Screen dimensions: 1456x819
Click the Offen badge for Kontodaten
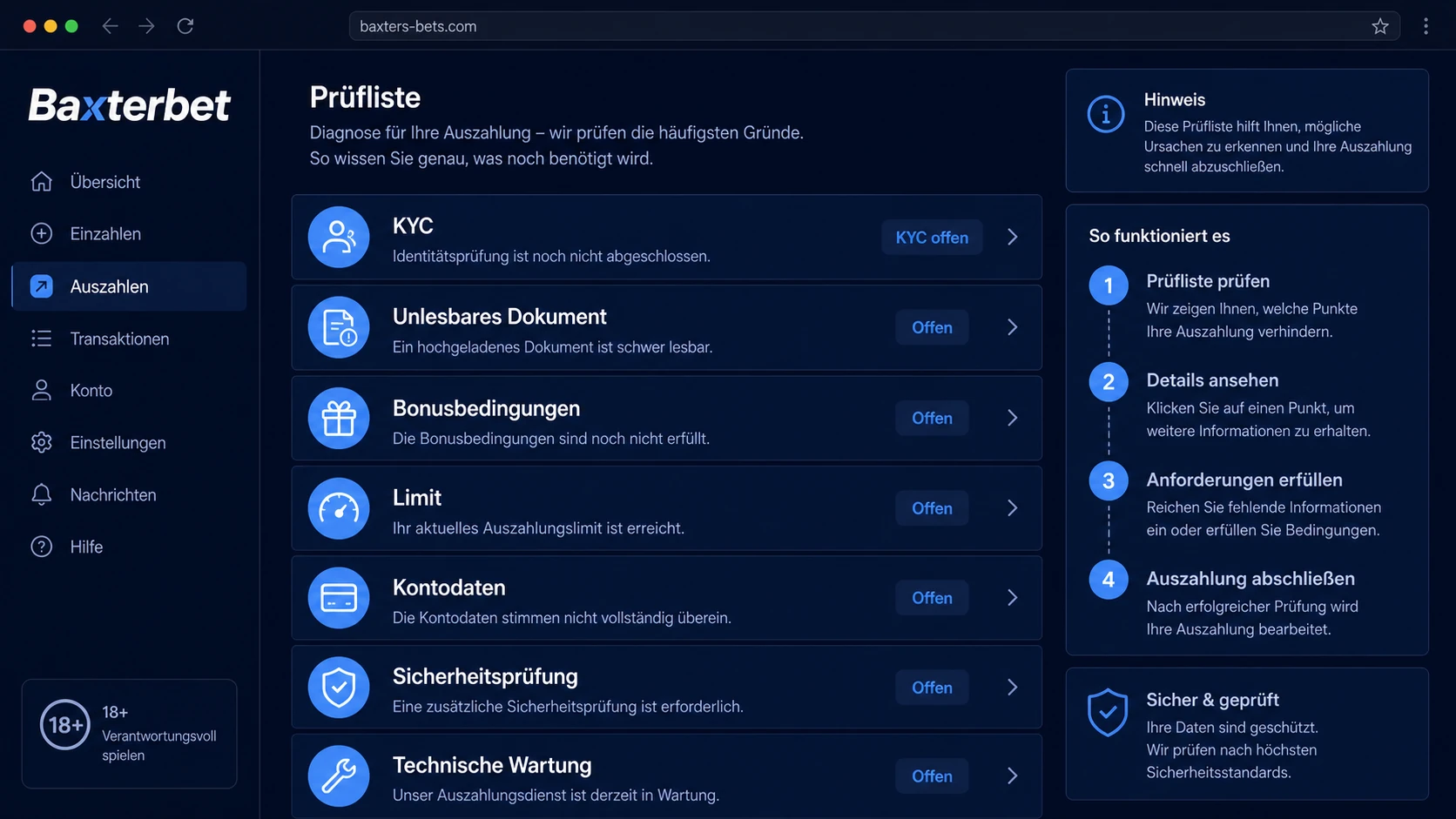tap(932, 598)
